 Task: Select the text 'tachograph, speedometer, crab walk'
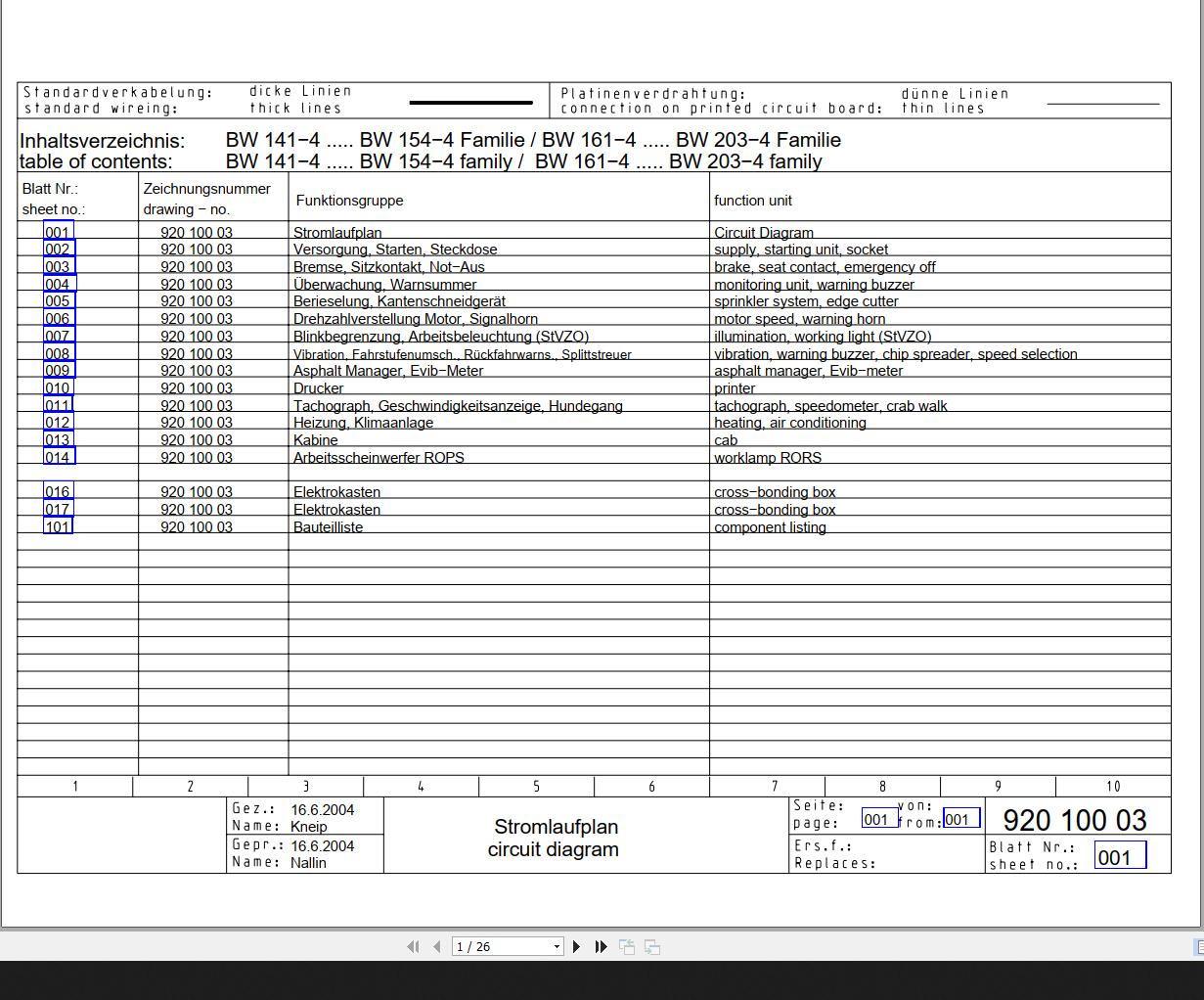(x=830, y=406)
